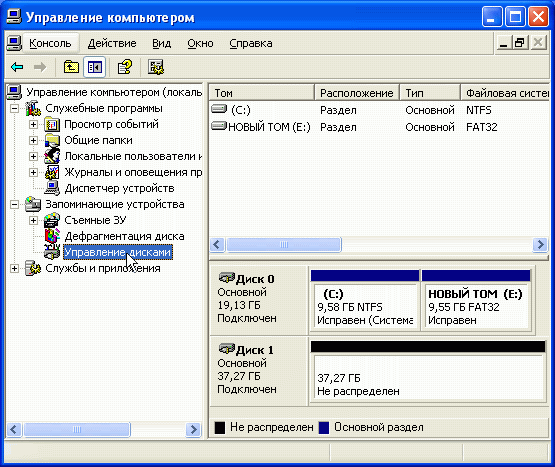
Task: Click the rightmost settings toolbar icon
Action: tap(156, 67)
